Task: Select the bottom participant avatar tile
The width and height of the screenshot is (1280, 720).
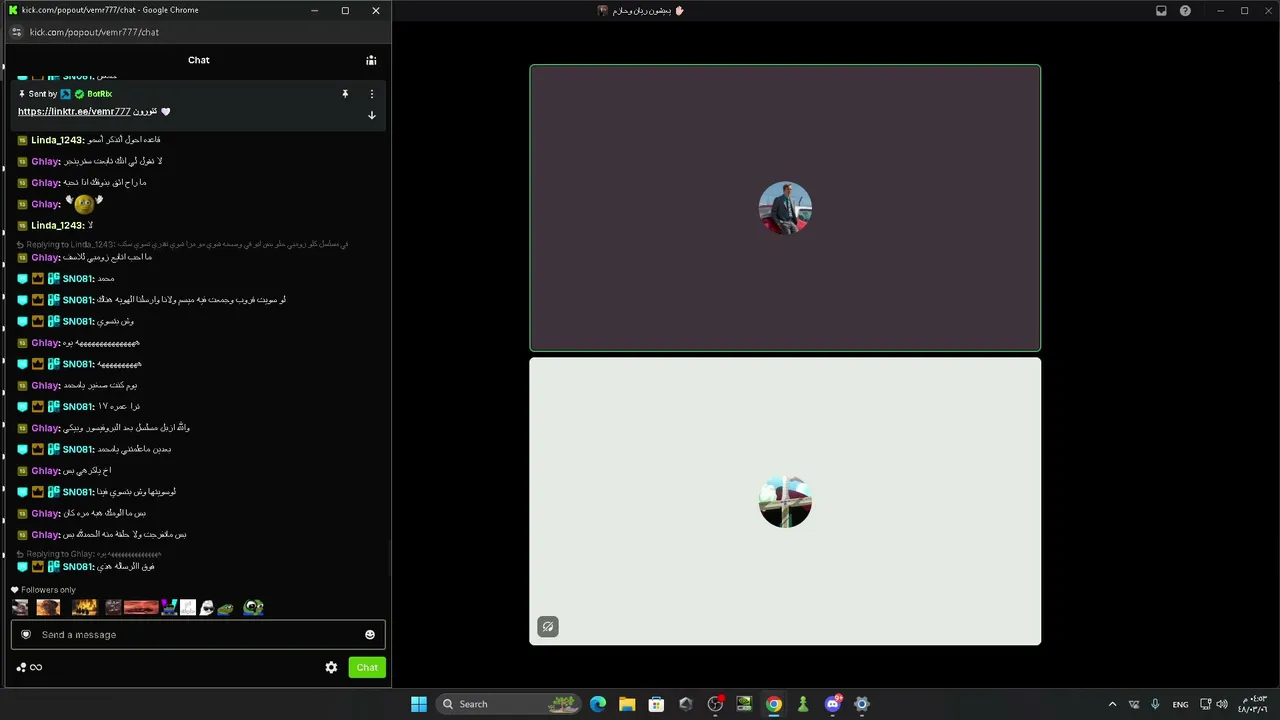Action: (x=785, y=501)
